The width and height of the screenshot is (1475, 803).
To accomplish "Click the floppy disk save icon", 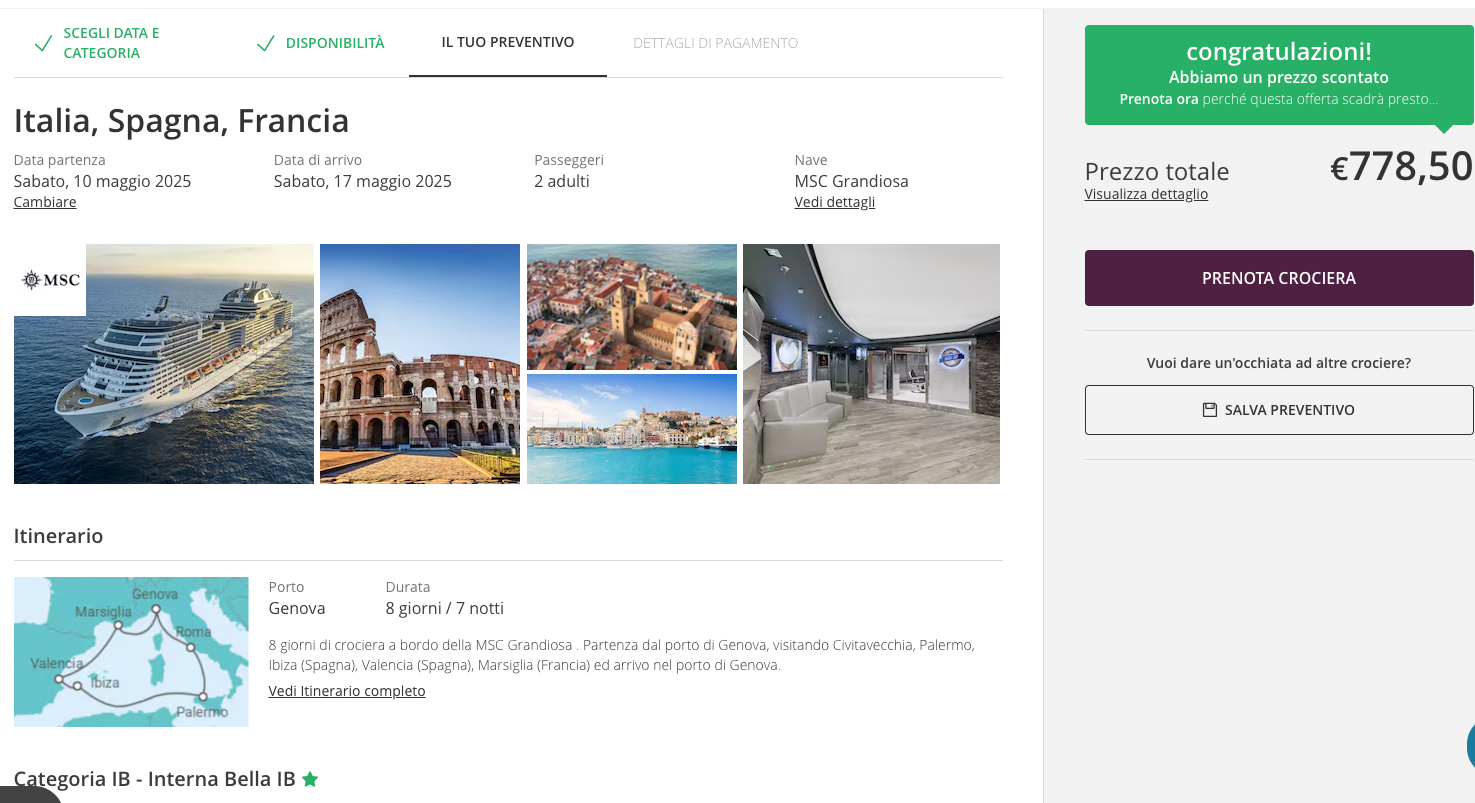I will tap(1210, 410).
